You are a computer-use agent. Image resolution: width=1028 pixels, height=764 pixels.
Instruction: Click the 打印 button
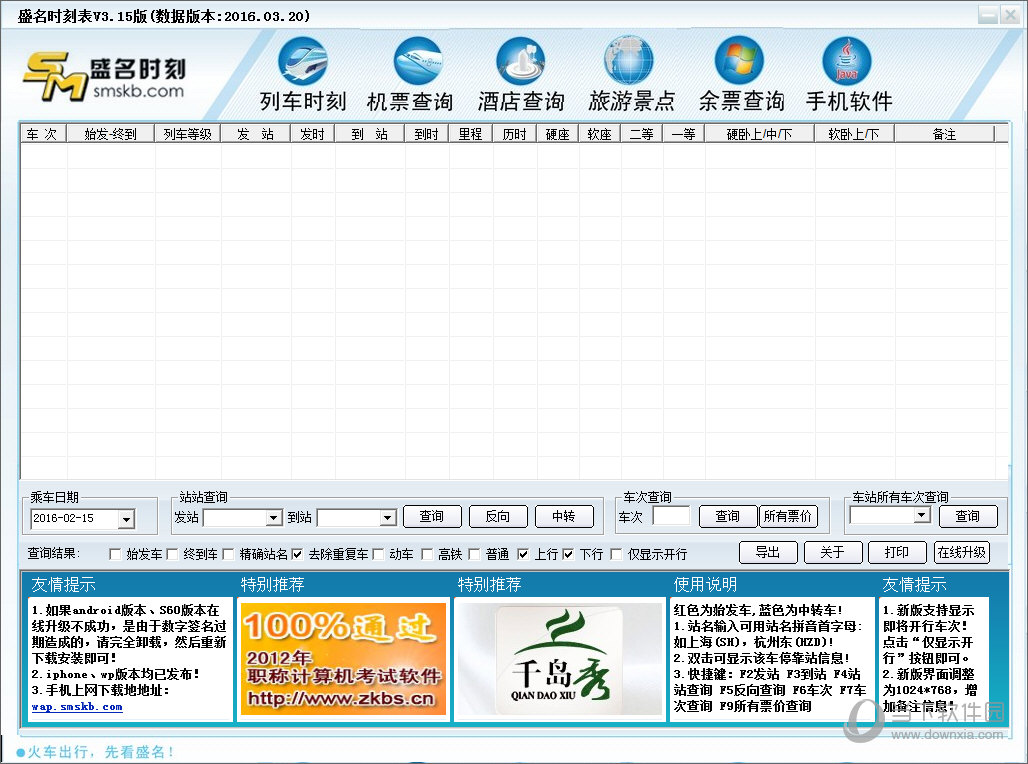tap(897, 552)
